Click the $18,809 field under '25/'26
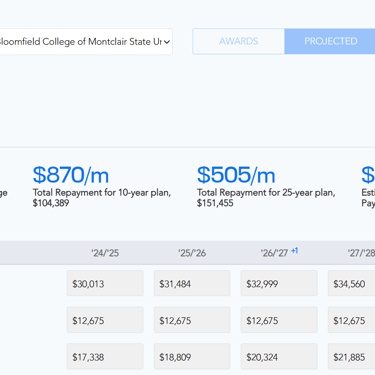375x375 pixels. [192, 357]
